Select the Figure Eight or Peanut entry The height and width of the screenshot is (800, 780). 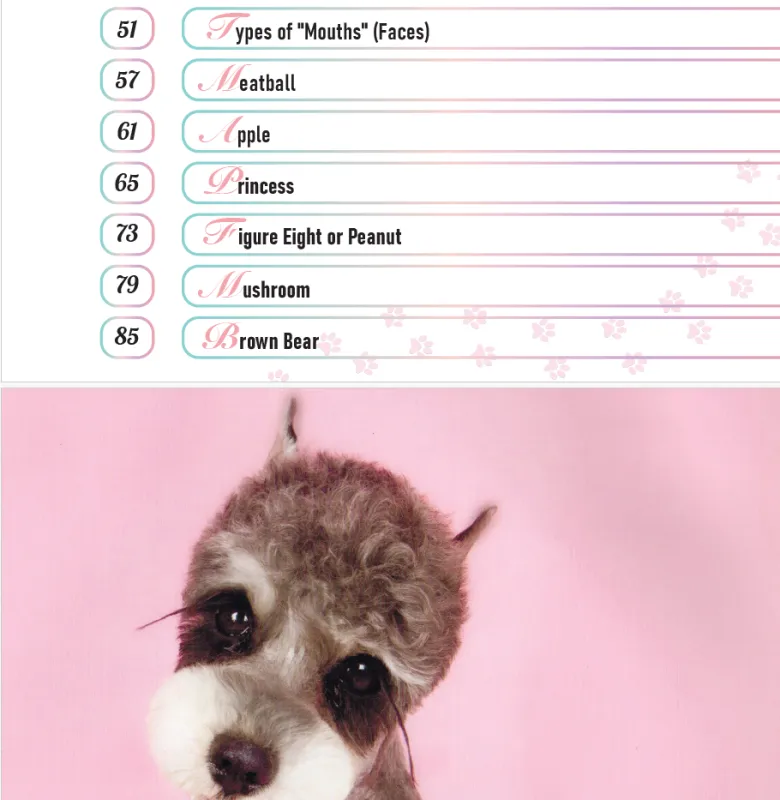click(481, 234)
